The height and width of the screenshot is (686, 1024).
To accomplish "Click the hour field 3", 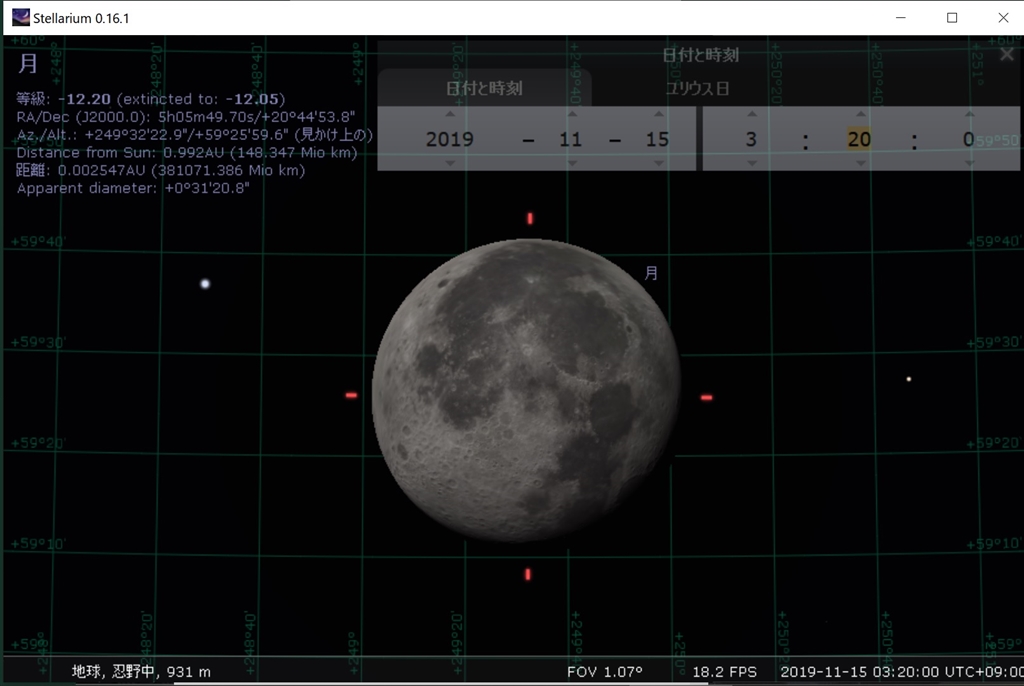I will pyautogui.click(x=752, y=139).
